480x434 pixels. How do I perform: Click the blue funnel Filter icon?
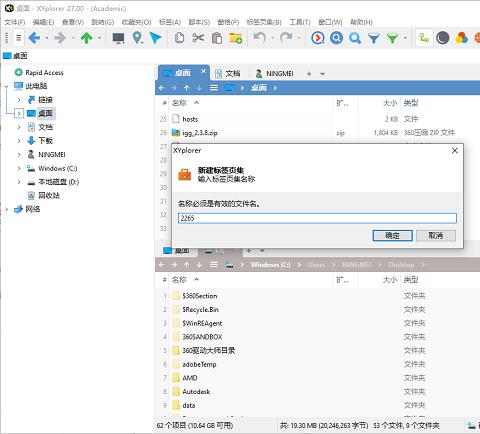click(x=374, y=38)
